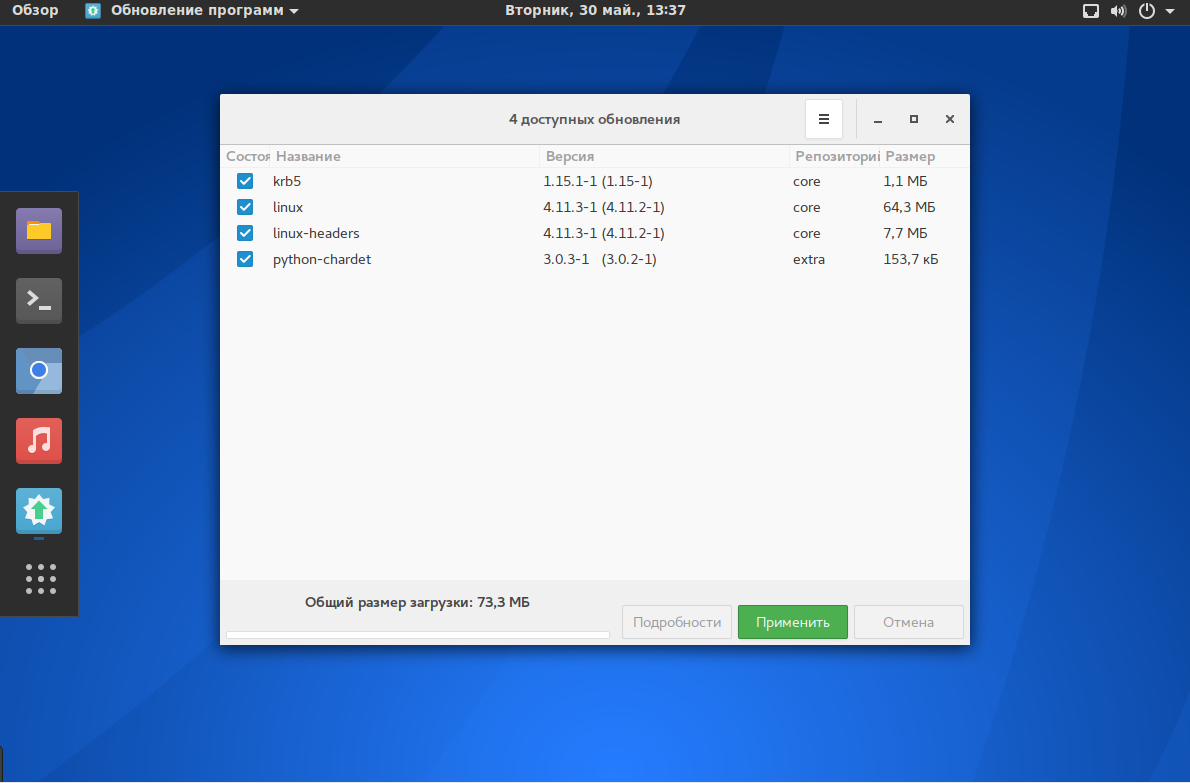Launch Terminal from the dock
Screen dimensions: 1190x783
pyautogui.click(x=39, y=300)
